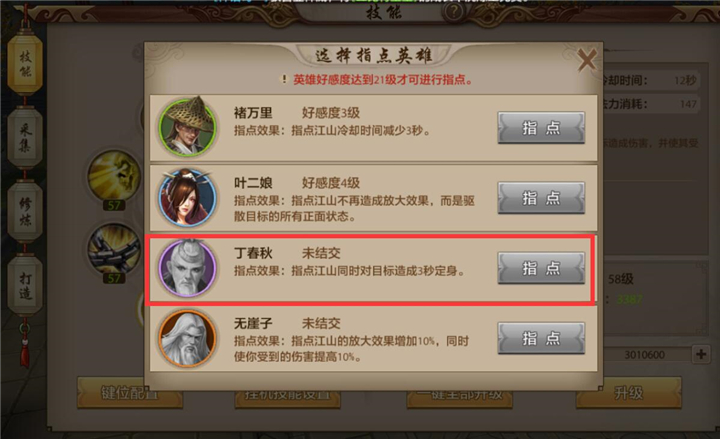Select 叶二娘 hero portrait
This screenshot has width=720, height=439.
[x=187, y=197]
